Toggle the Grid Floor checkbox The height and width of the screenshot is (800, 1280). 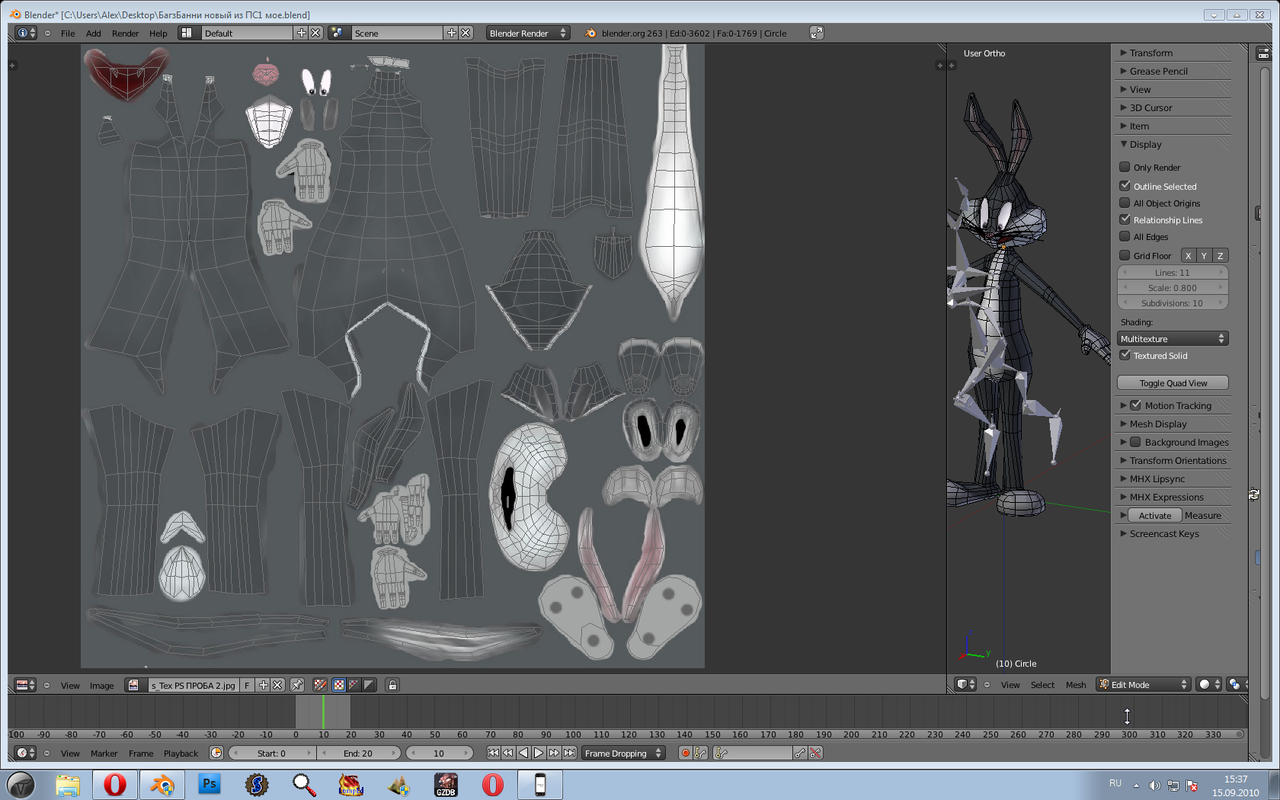[x=1125, y=255]
